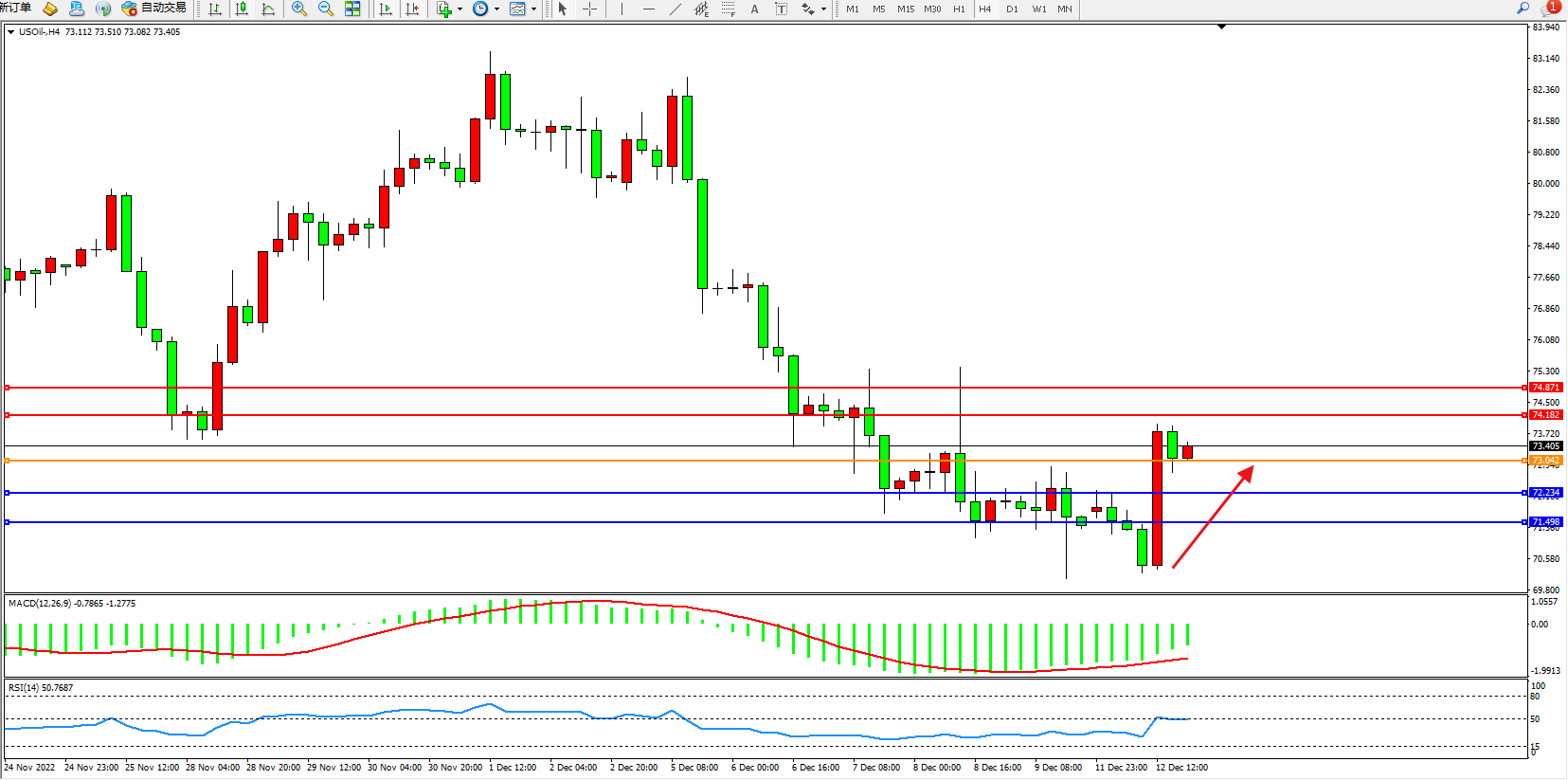Click the zoom in magnifier icon
The height and width of the screenshot is (780, 1568).
(x=299, y=9)
